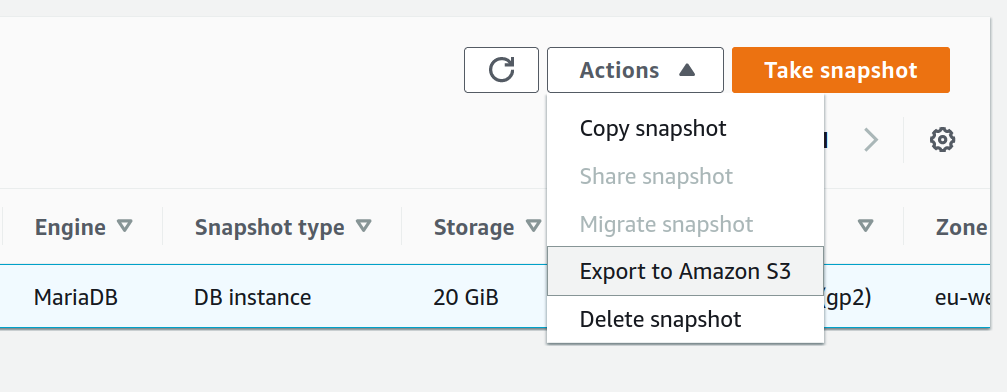Image resolution: width=1007 pixels, height=392 pixels.
Task: Sort arrow left of Zone column
Action: [866, 226]
